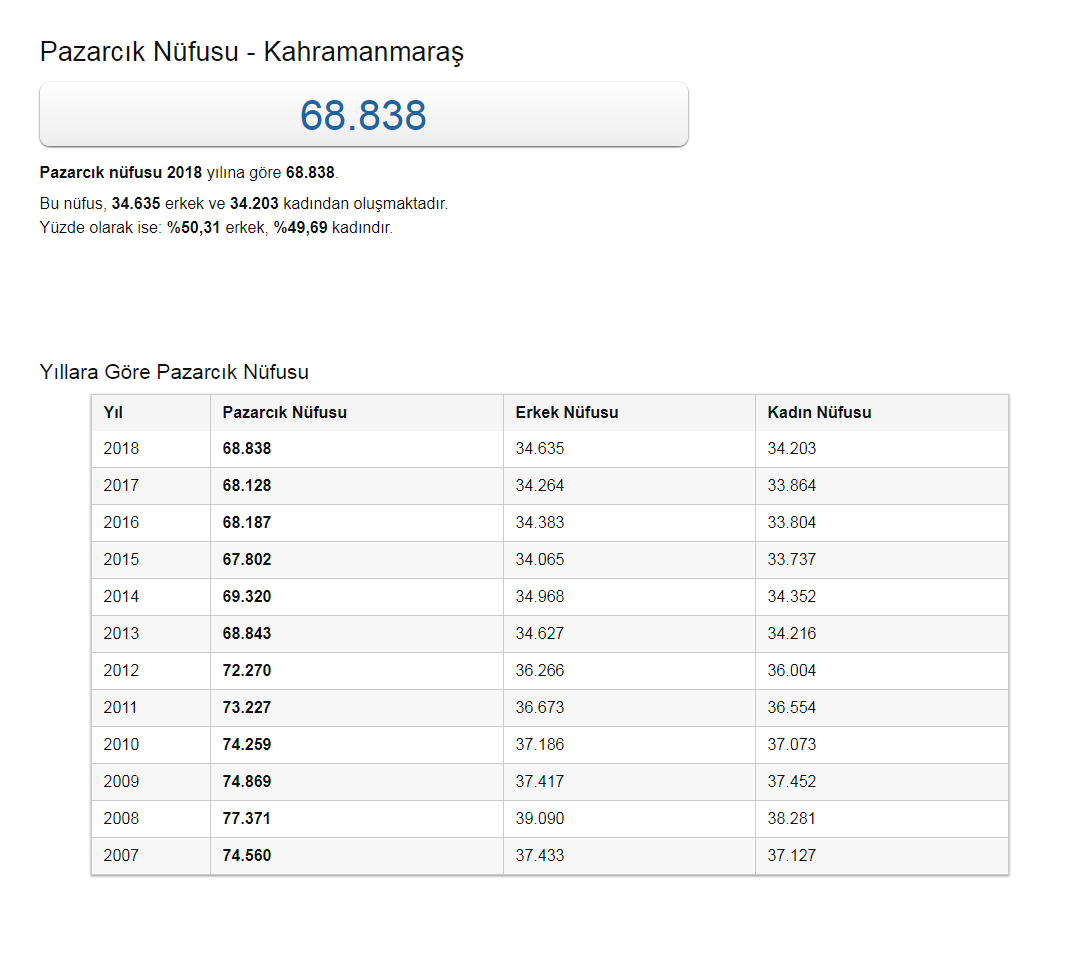The width and height of the screenshot is (1080, 970).
Task: Click female population 38.281
Action: [x=792, y=818]
